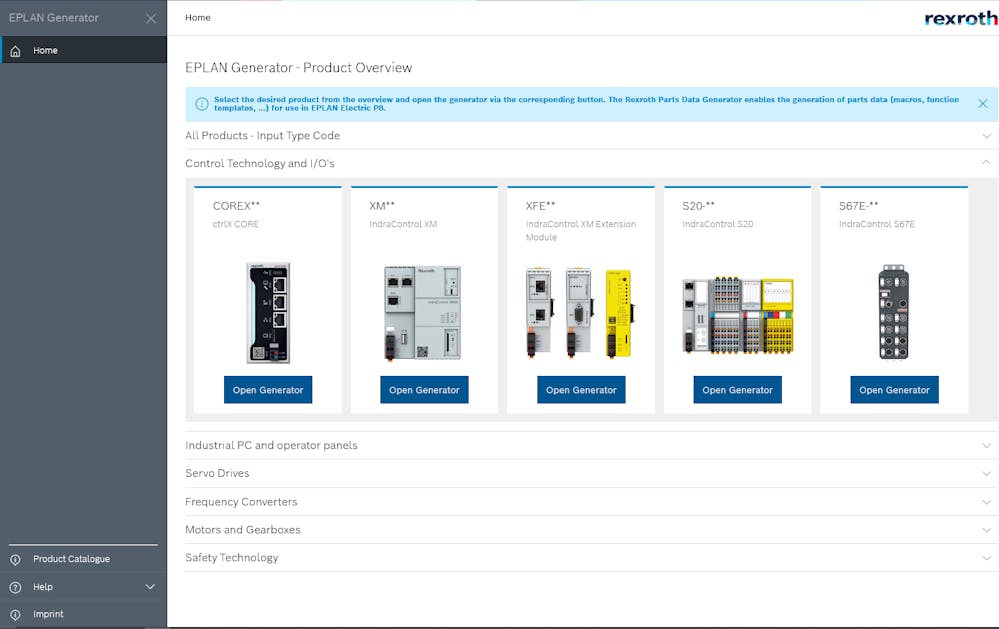This screenshot has width=999, height=629.
Task: Click the S20-** card title
Action: click(698, 206)
